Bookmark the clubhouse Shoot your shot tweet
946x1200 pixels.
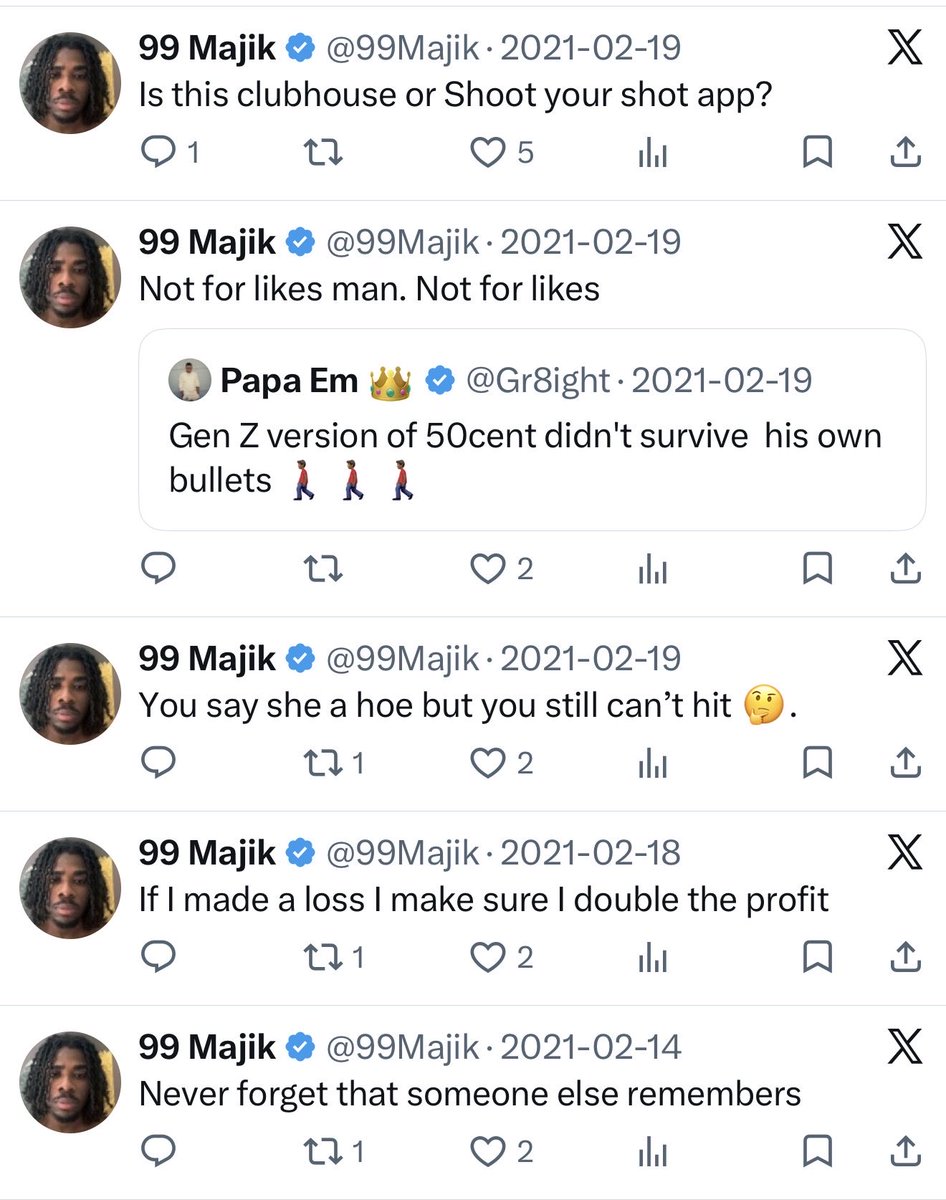point(818,153)
